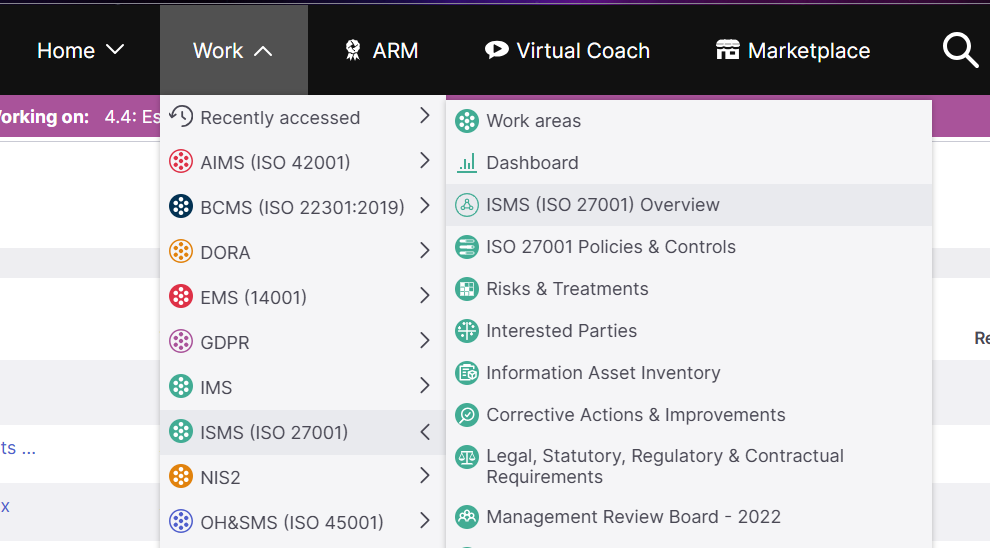Collapse ISMS (ISO 27001) submenu arrow
Image resolution: width=990 pixels, height=548 pixels.
[425, 432]
